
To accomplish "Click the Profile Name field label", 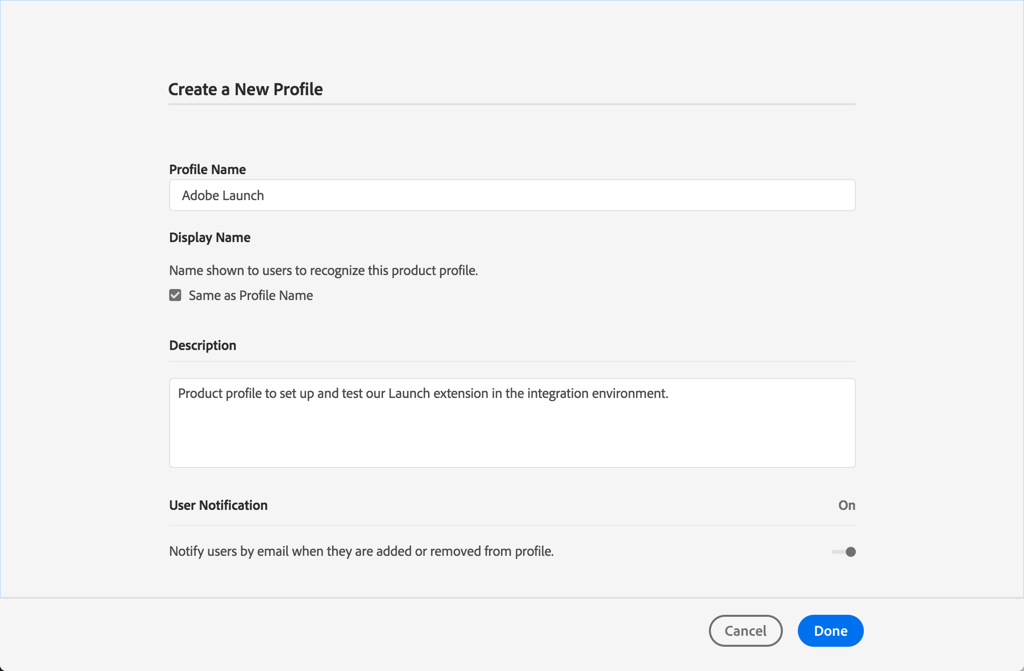I will coord(208,169).
